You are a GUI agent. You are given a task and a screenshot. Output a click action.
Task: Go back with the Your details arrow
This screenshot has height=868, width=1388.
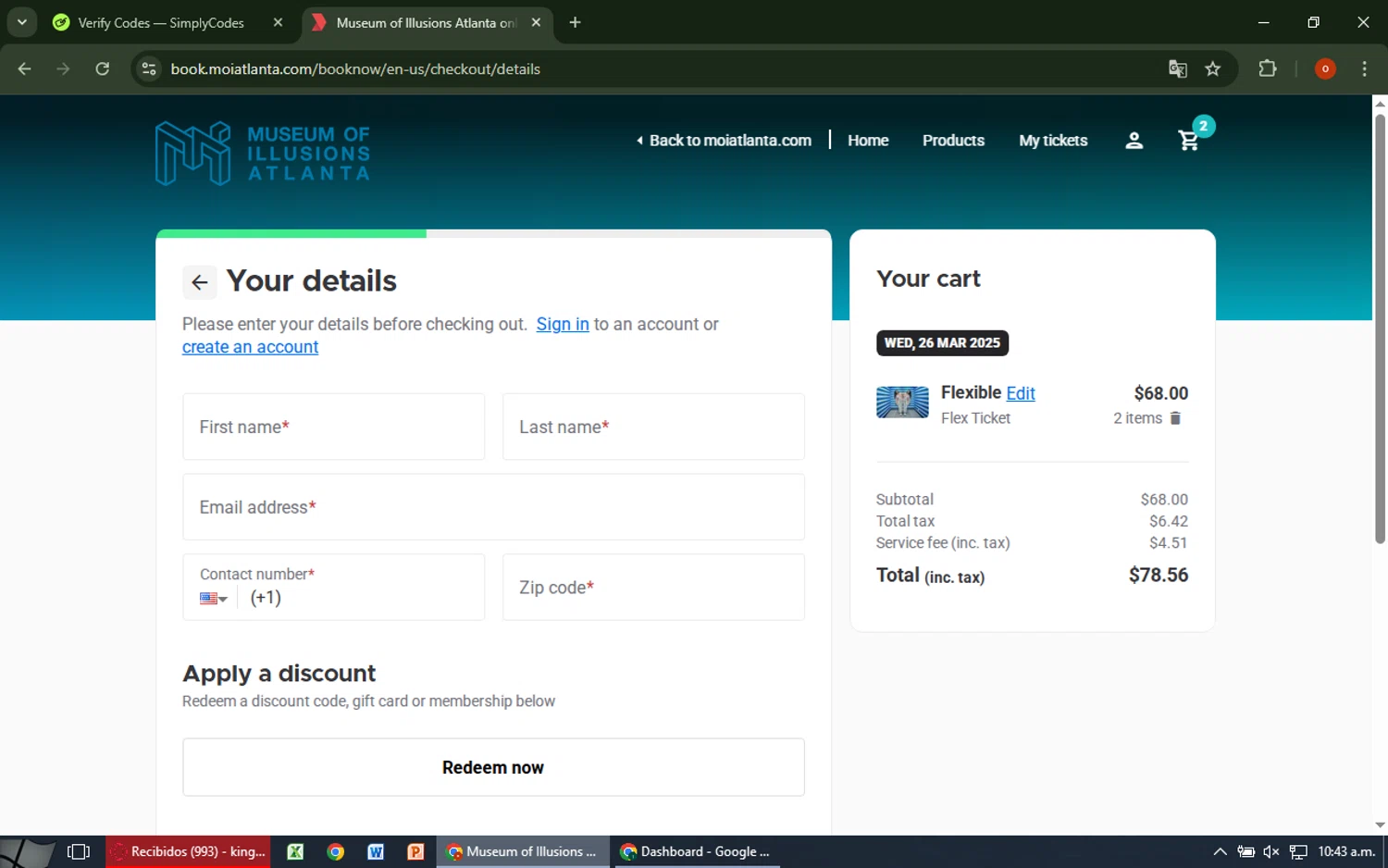(x=199, y=282)
